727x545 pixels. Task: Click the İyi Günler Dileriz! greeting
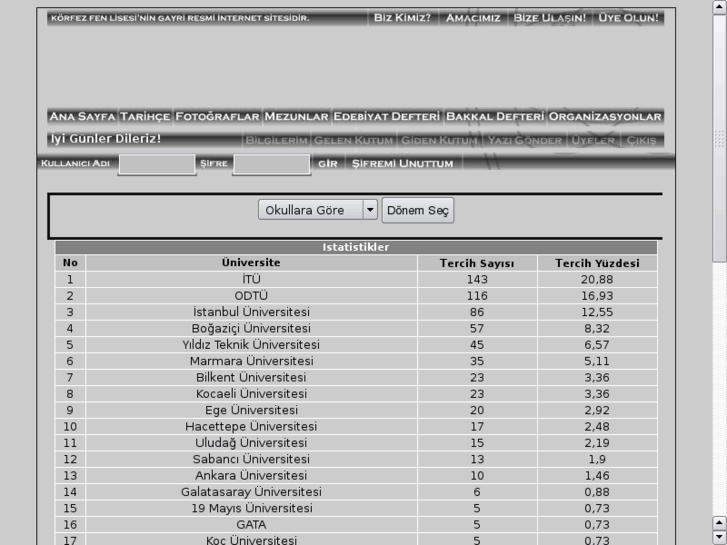[x=106, y=139]
